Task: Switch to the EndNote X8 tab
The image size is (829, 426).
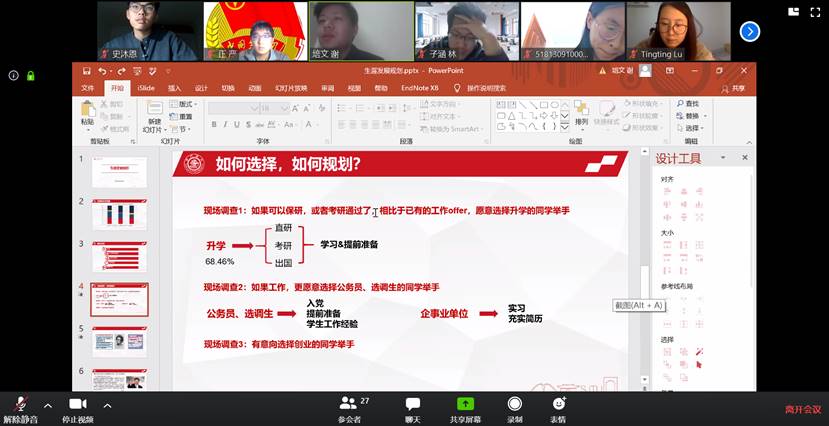Action: 420,88
